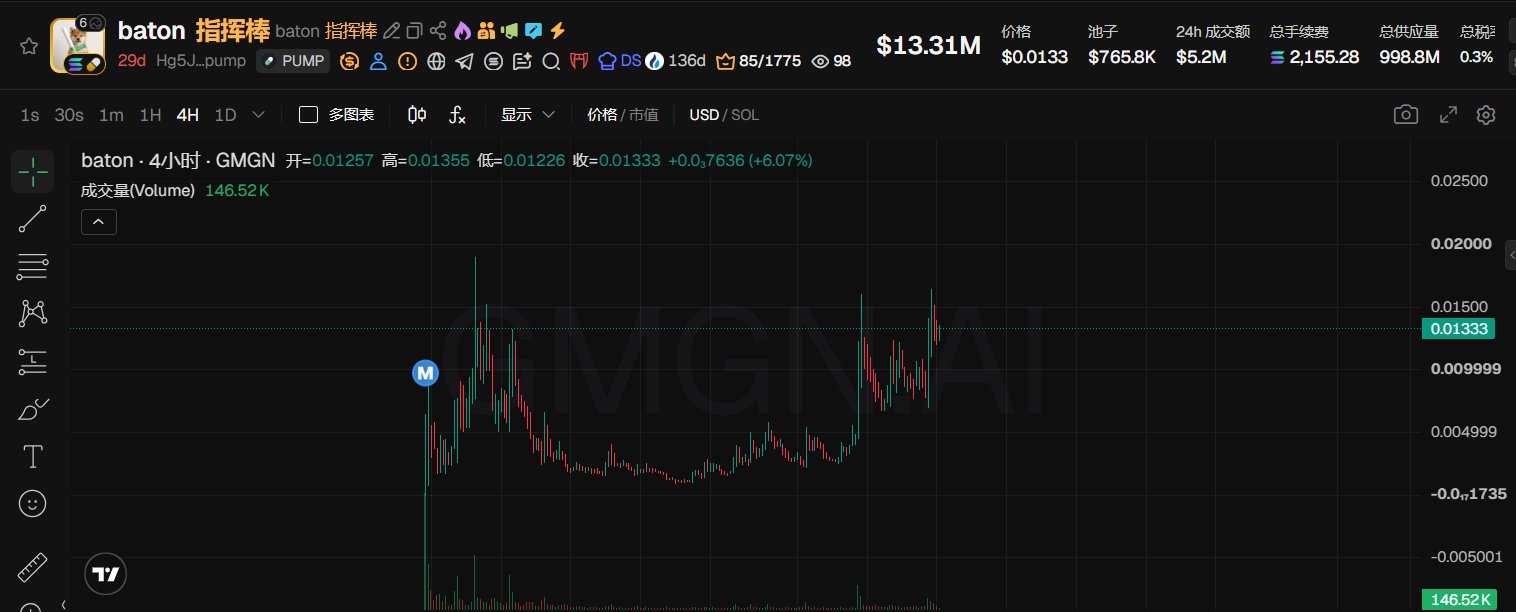Expand the 显示 display dropdown
This screenshot has width=1516, height=612.
point(527,115)
